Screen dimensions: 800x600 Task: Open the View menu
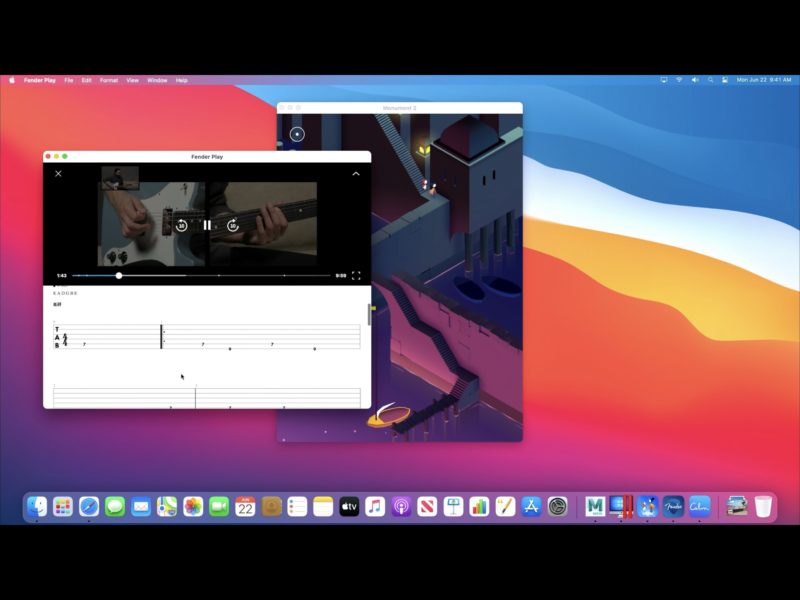[133, 80]
